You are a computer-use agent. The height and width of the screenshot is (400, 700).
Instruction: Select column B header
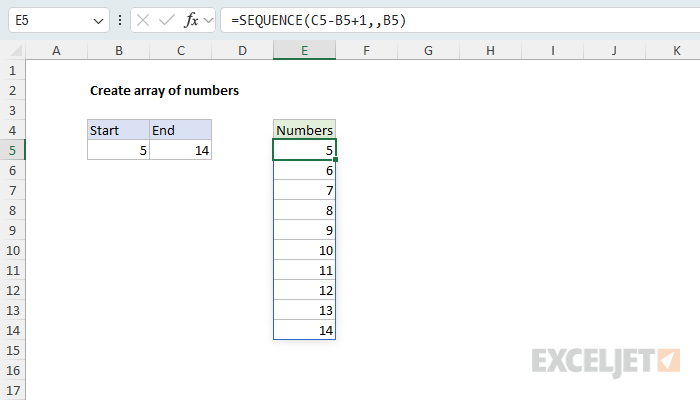coord(119,50)
